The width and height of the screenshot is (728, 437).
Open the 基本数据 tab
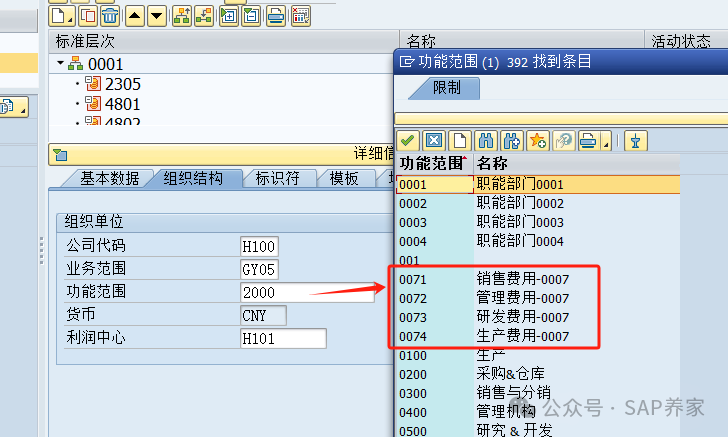[109, 178]
